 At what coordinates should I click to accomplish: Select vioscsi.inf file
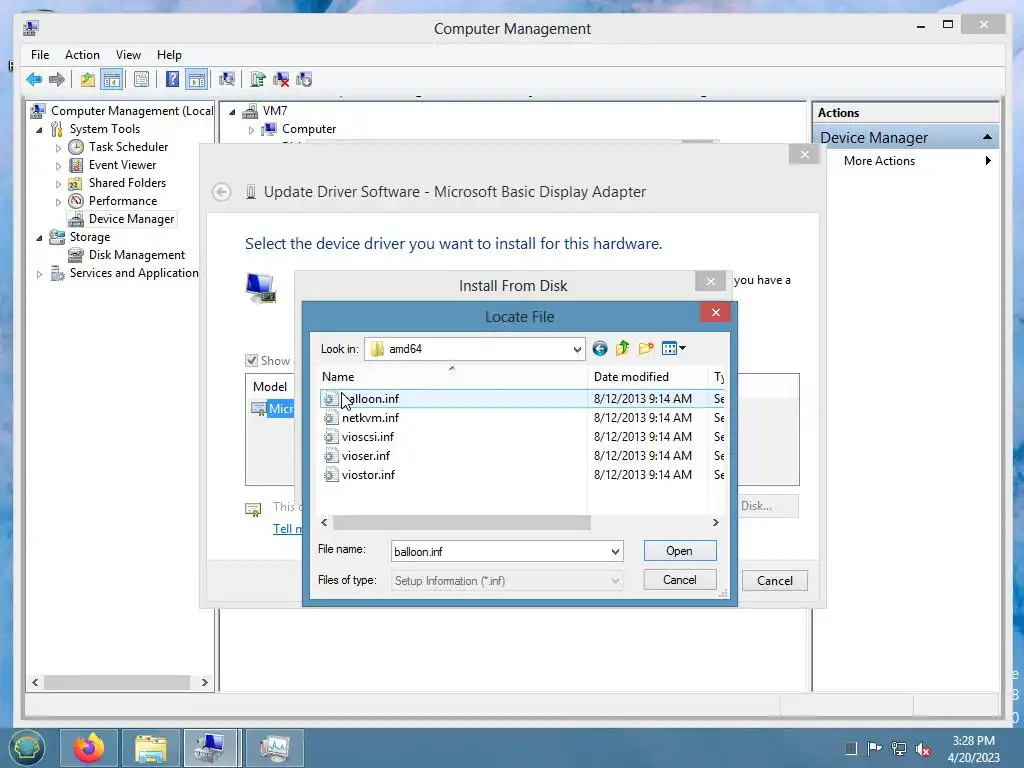tap(368, 436)
